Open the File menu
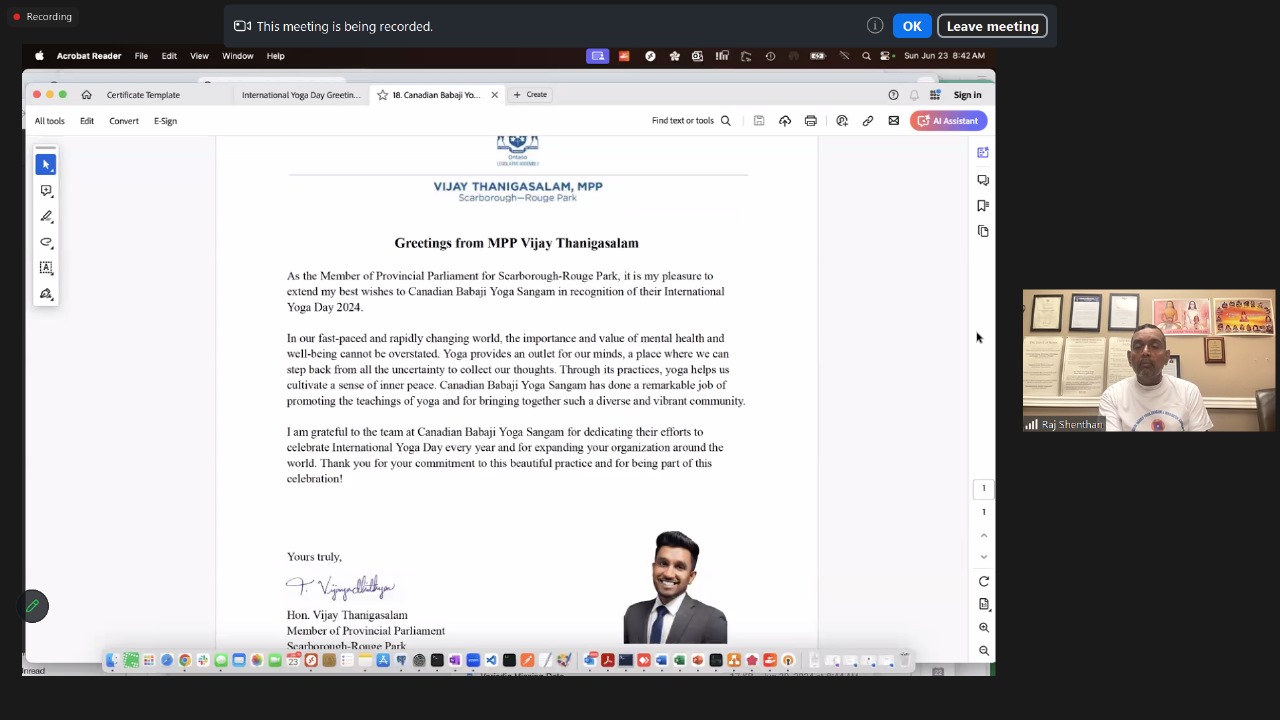This screenshot has width=1280, height=720. click(x=141, y=56)
